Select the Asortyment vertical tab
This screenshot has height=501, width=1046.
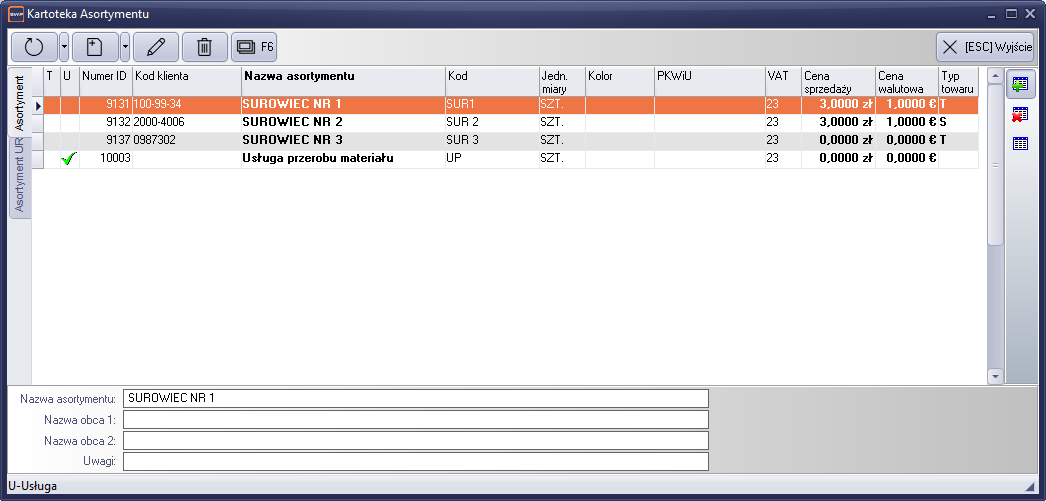pos(19,103)
